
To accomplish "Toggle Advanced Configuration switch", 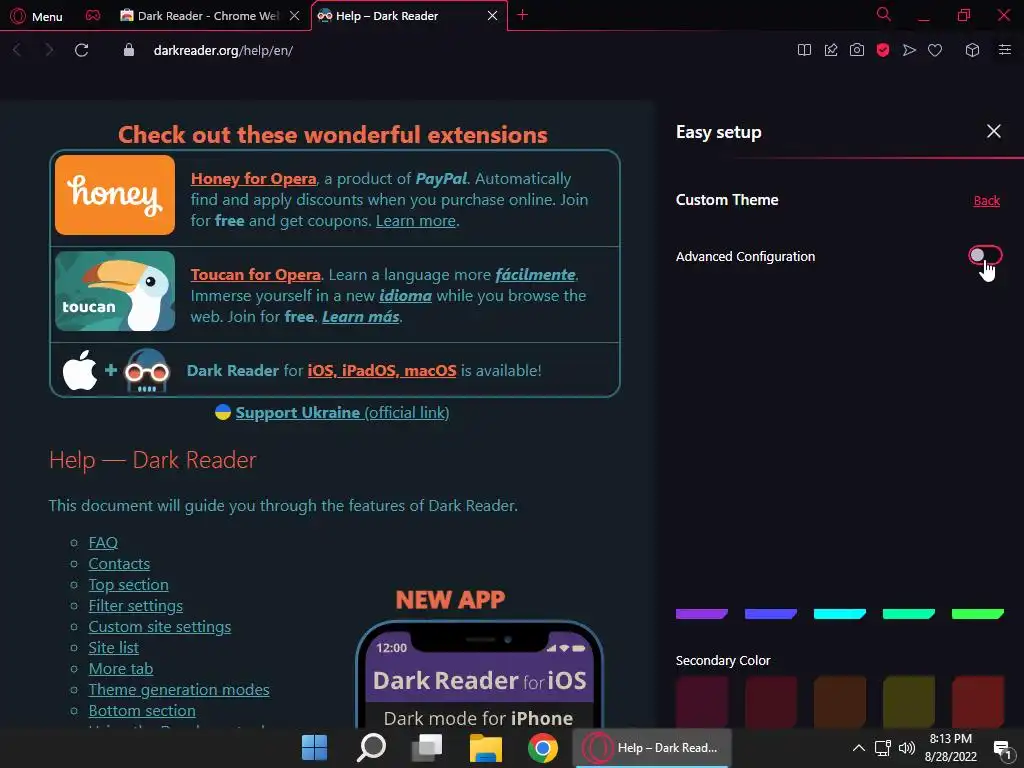I will tap(985, 255).
